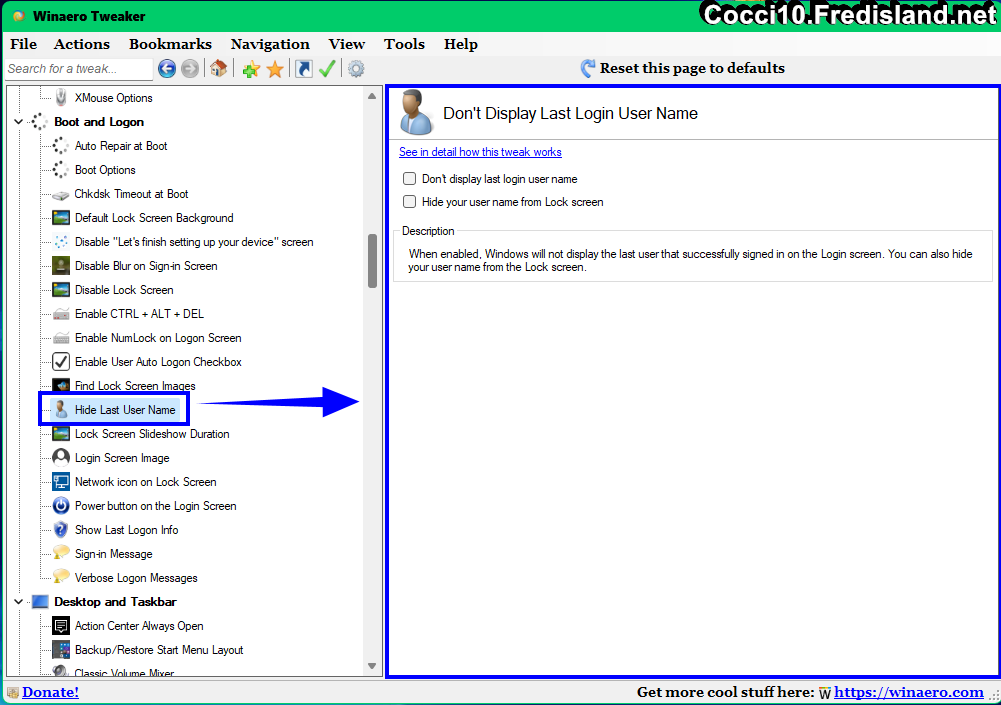Click the Login Screen Image avatar icon

click(x=61, y=458)
